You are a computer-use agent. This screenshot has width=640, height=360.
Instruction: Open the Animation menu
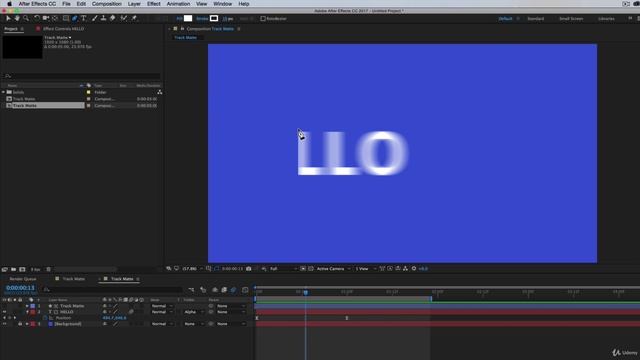pos(178,4)
